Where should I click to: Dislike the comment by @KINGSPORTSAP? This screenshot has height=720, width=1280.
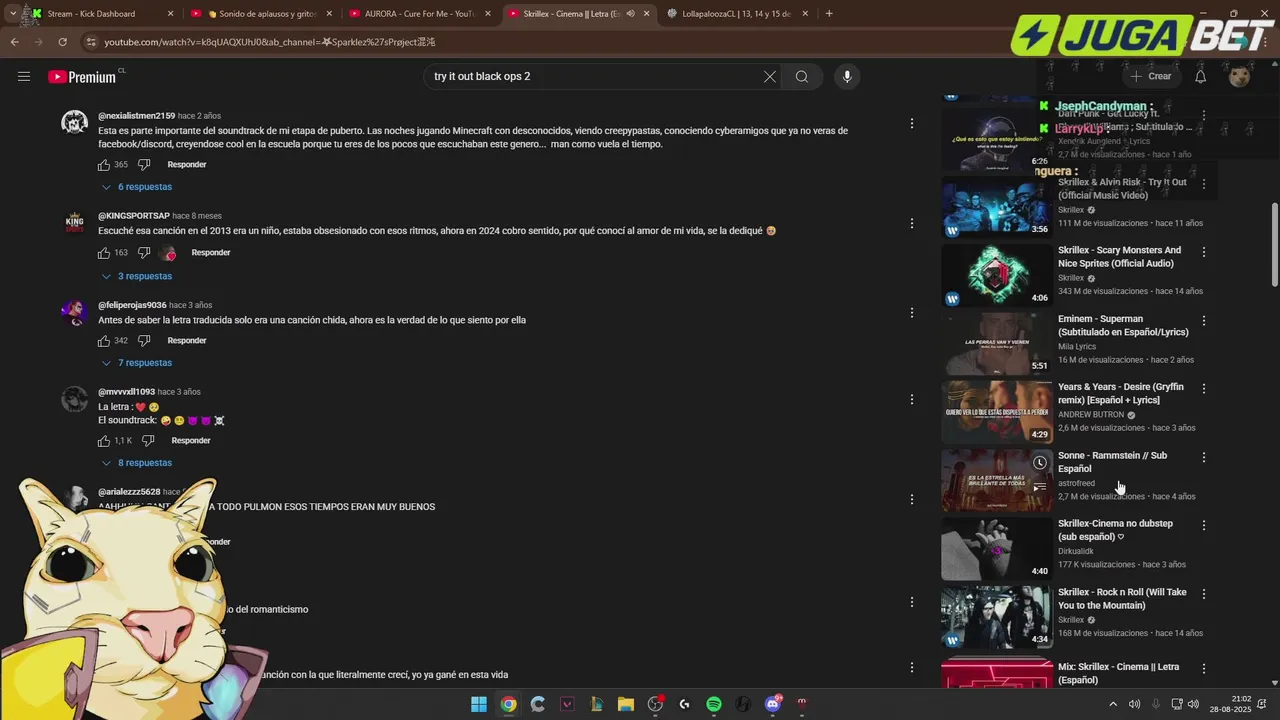pyautogui.click(x=143, y=252)
